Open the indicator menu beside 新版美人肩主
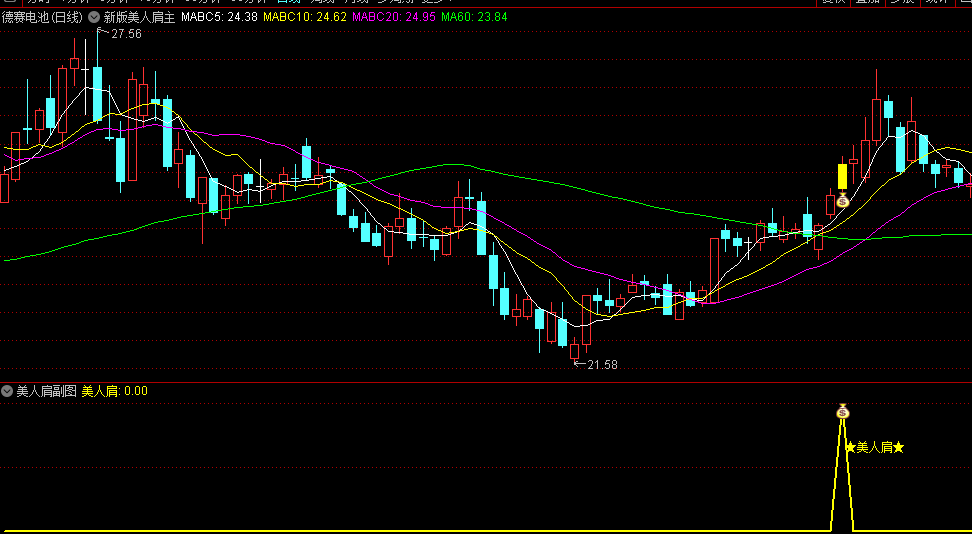Image resolution: width=972 pixels, height=534 pixels. click(x=94, y=17)
